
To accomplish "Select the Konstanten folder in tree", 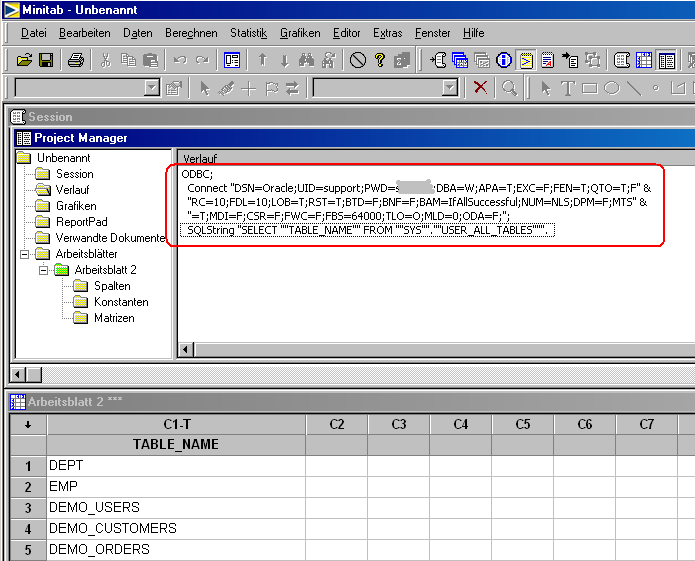I will [x=121, y=302].
